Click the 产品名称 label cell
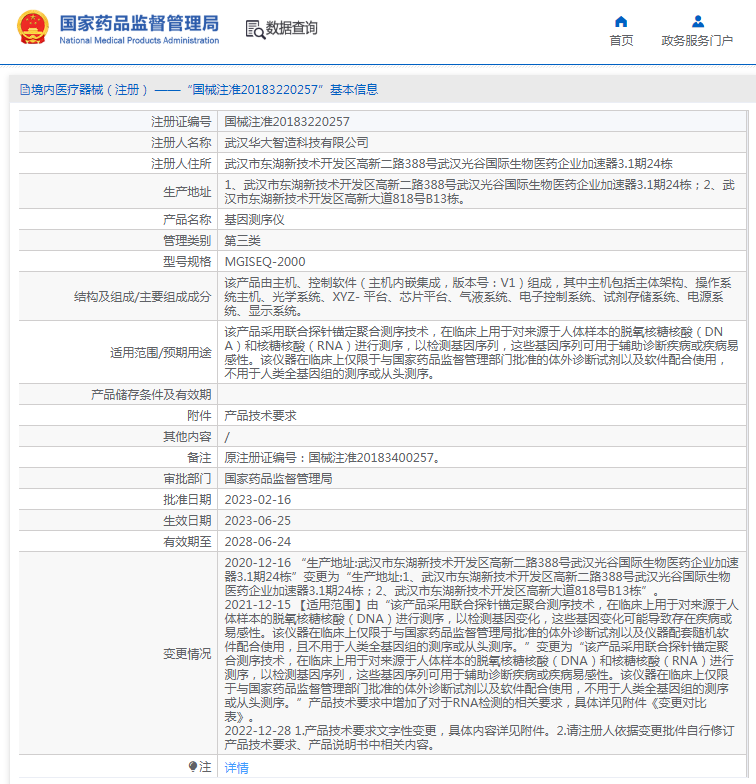756x784 pixels. coord(118,220)
